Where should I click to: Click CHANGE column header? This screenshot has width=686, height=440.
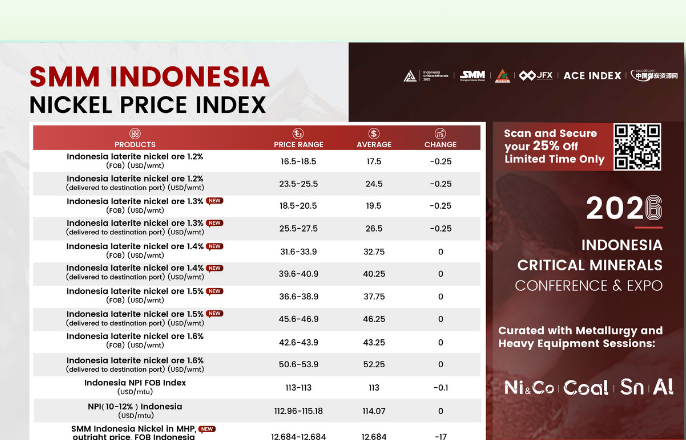(441, 144)
